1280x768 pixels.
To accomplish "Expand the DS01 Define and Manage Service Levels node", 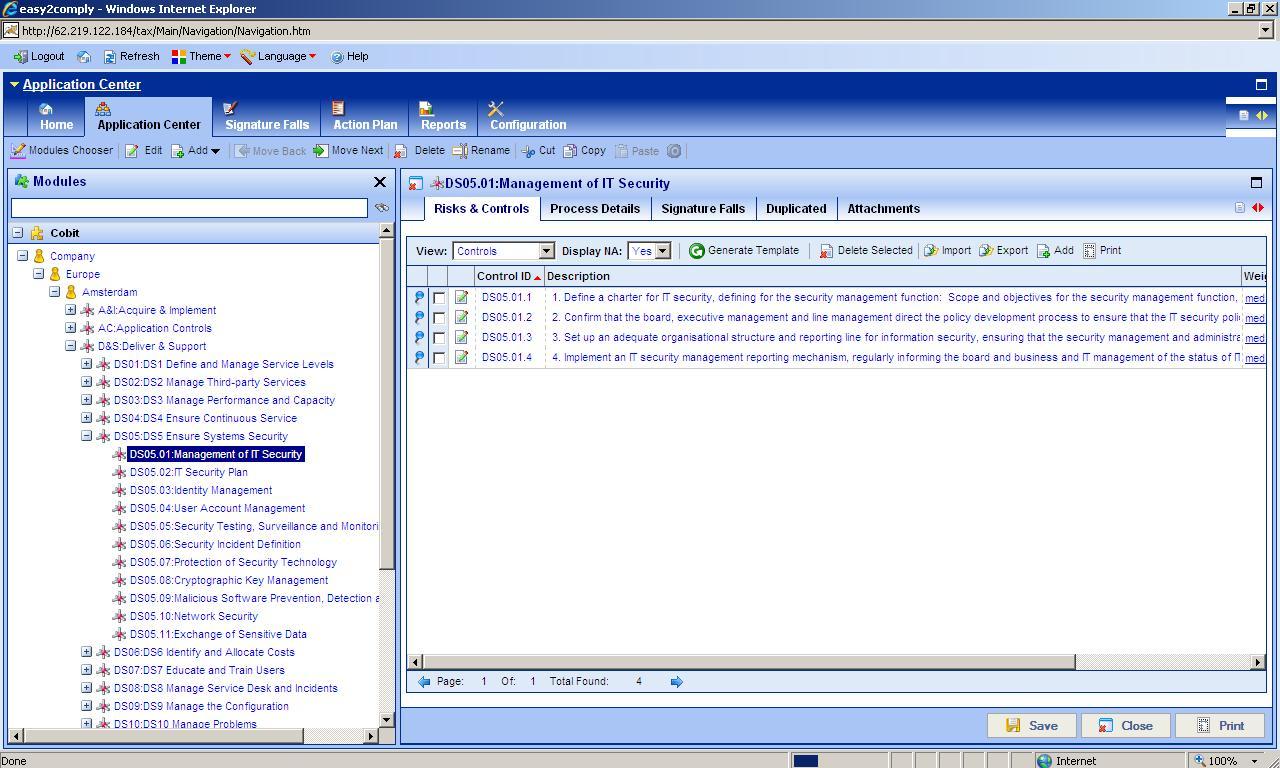I will pos(87,364).
